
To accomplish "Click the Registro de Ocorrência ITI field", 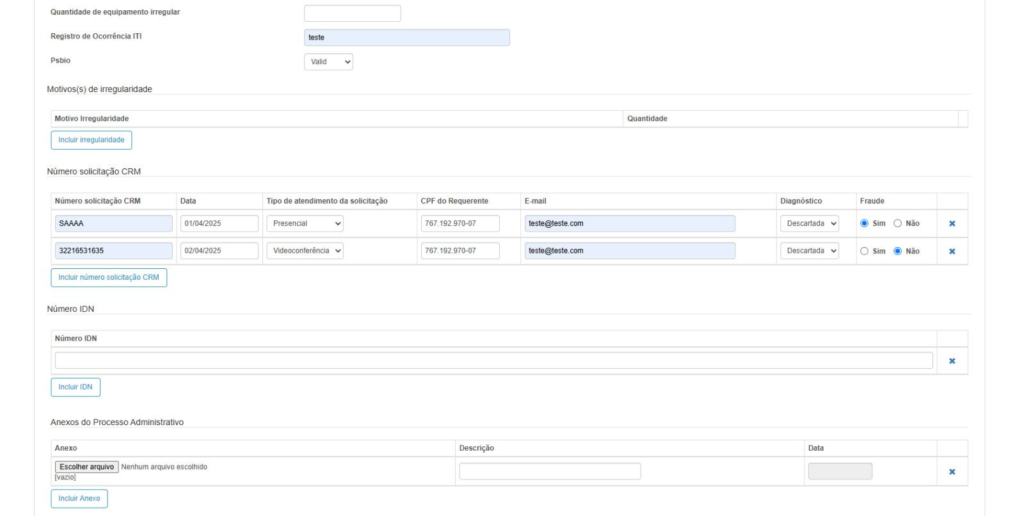I will tap(406, 38).
